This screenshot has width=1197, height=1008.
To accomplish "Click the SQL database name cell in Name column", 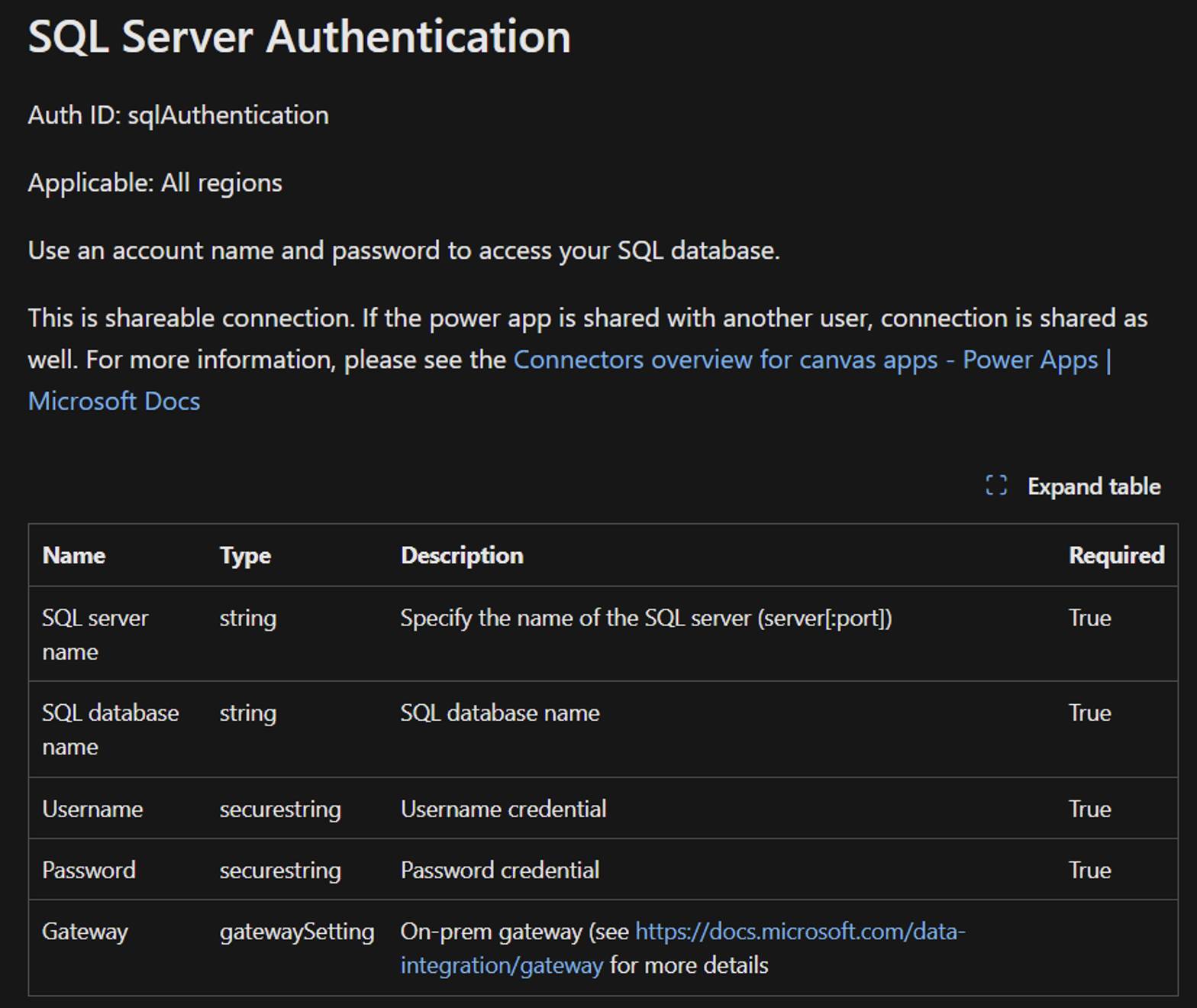I will 111,729.
